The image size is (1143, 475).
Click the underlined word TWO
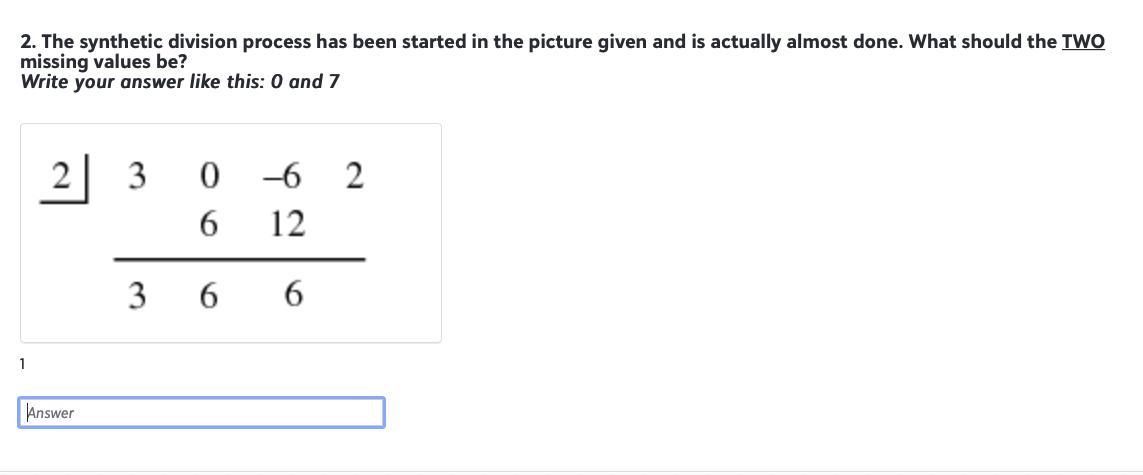[x=1083, y=42]
